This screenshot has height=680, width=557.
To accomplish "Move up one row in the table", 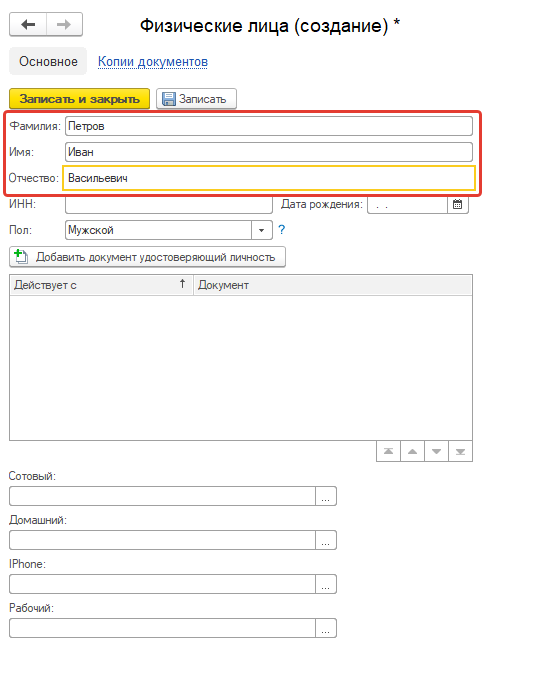I will click(x=413, y=451).
